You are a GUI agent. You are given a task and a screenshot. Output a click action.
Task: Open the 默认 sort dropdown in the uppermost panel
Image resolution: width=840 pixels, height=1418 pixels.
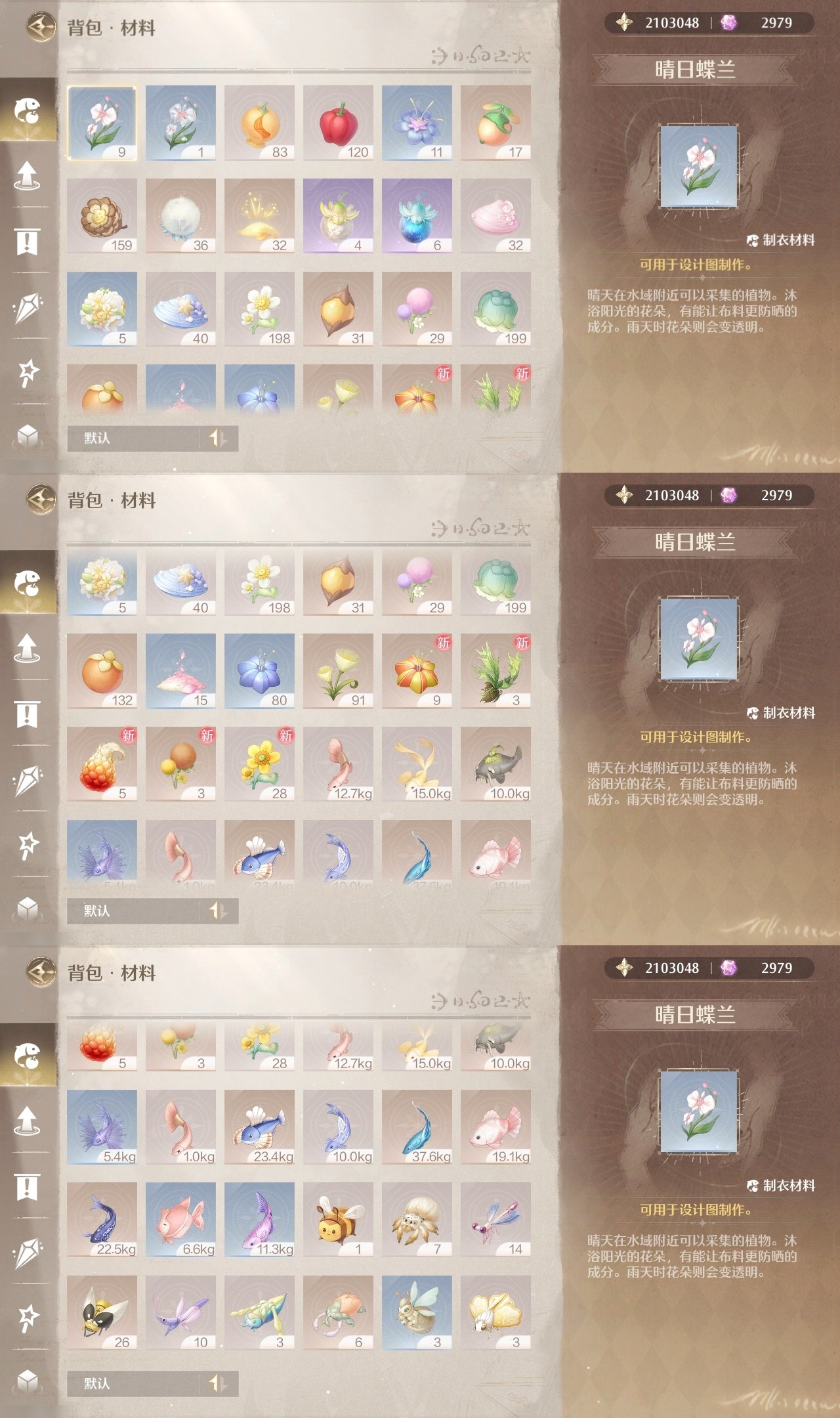[134, 439]
